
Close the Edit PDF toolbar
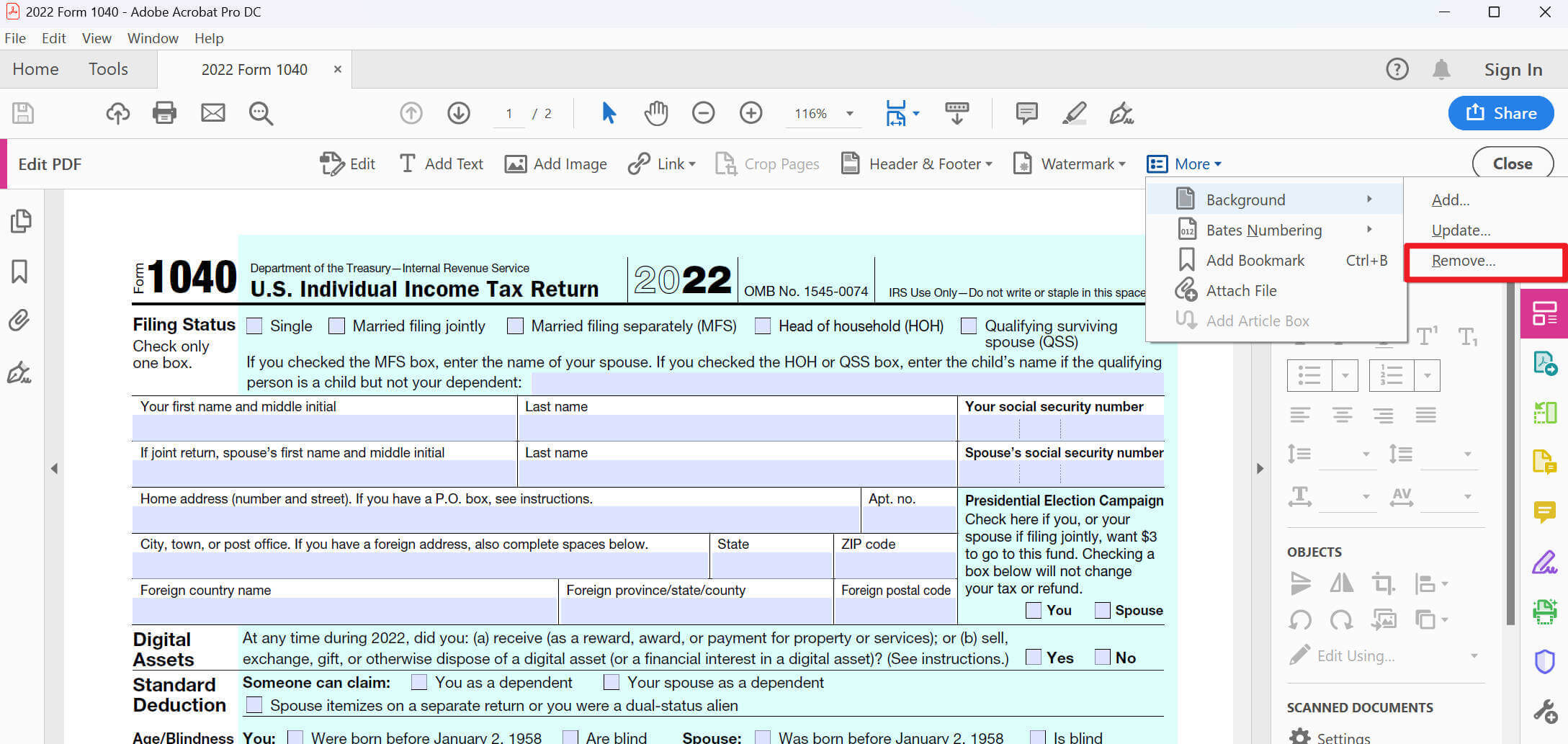pos(1513,163)
